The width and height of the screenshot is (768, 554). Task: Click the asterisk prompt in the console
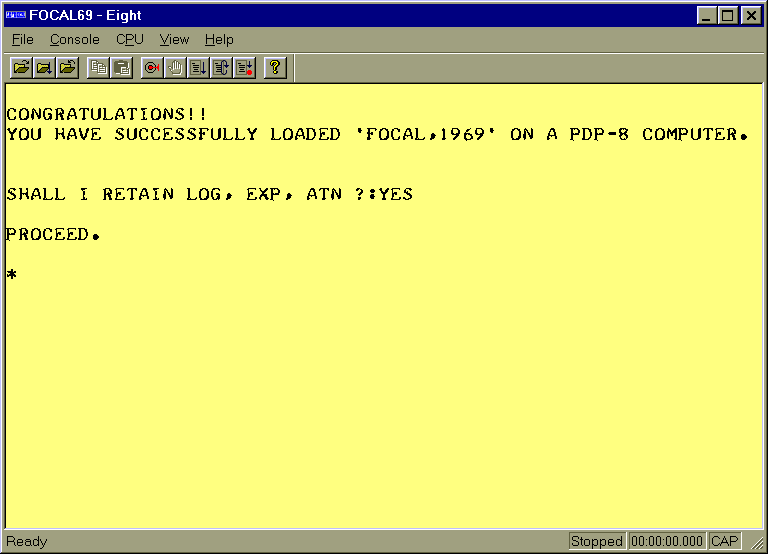[12, 274]
